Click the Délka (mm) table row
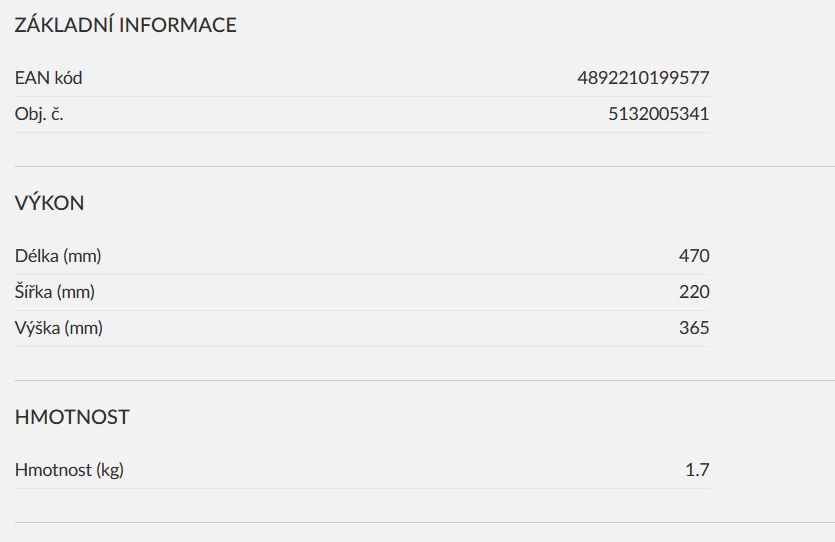835x542 pixels. [362, 257]
